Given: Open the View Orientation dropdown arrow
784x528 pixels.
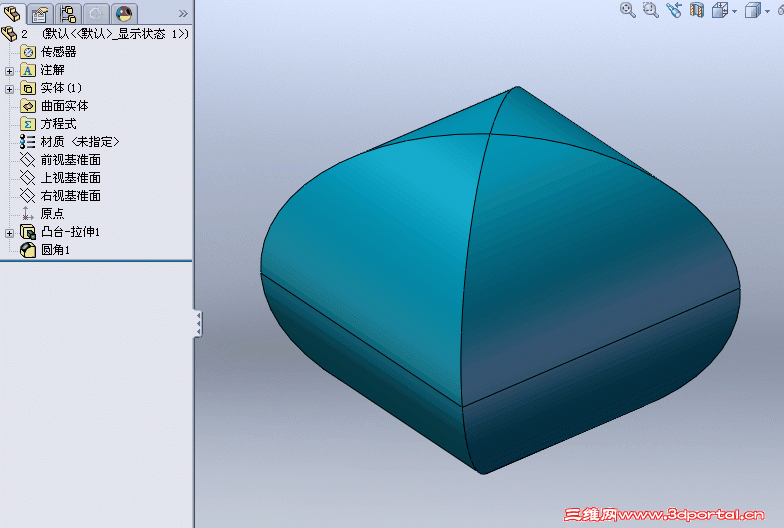Looking at the screenshot, I should pyautogui.click(x=734, y=11).
